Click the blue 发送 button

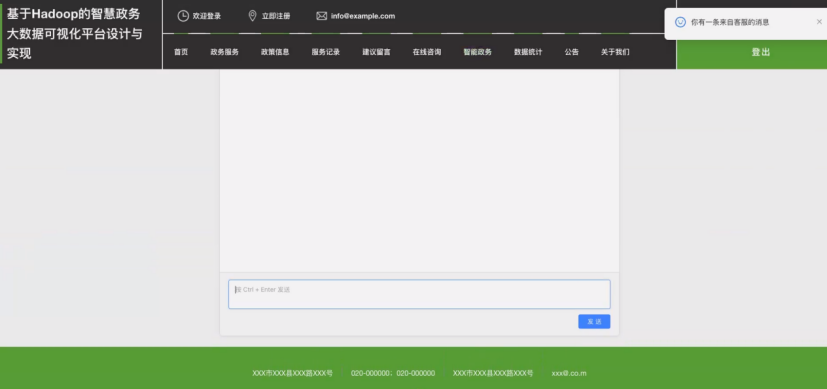coord(594,322)
